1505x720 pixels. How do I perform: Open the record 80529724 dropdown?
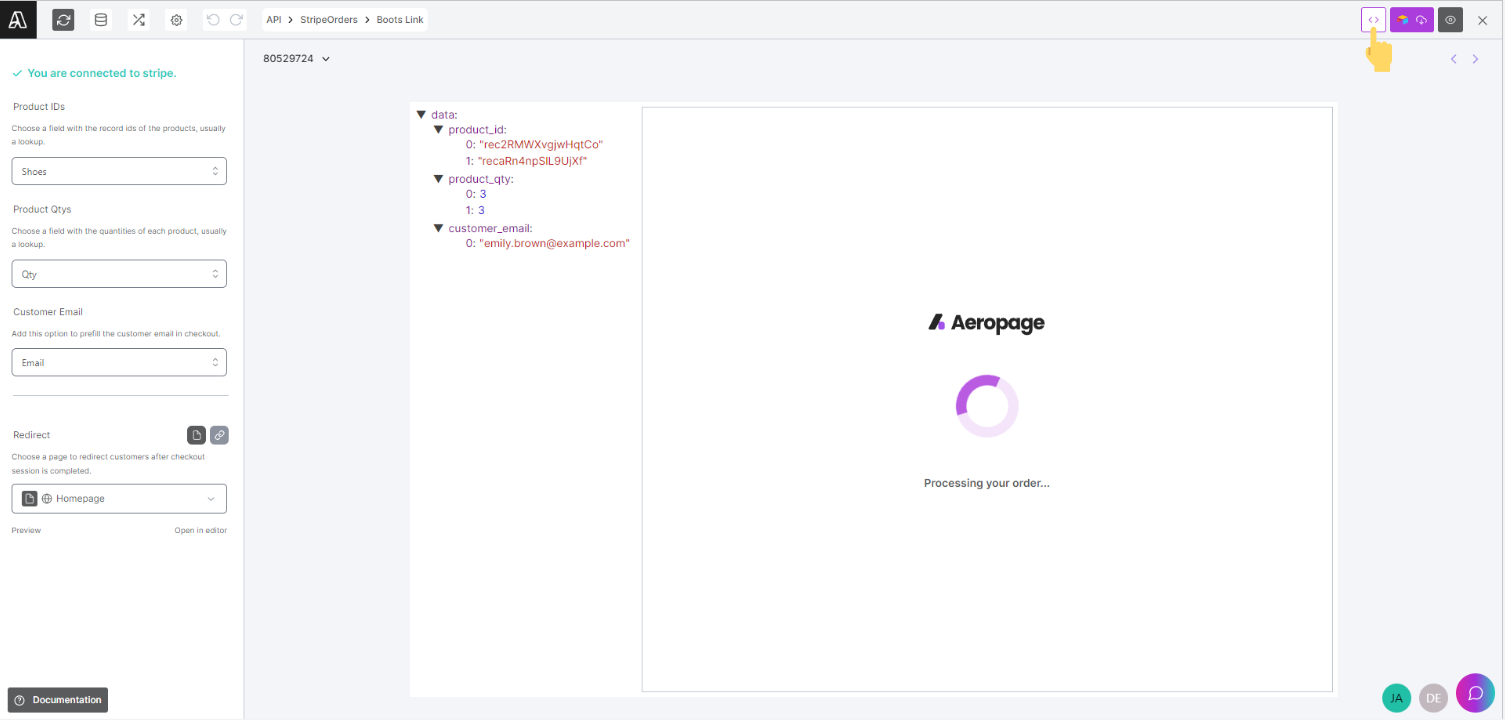pyautogui.click(x=296, y=58)
